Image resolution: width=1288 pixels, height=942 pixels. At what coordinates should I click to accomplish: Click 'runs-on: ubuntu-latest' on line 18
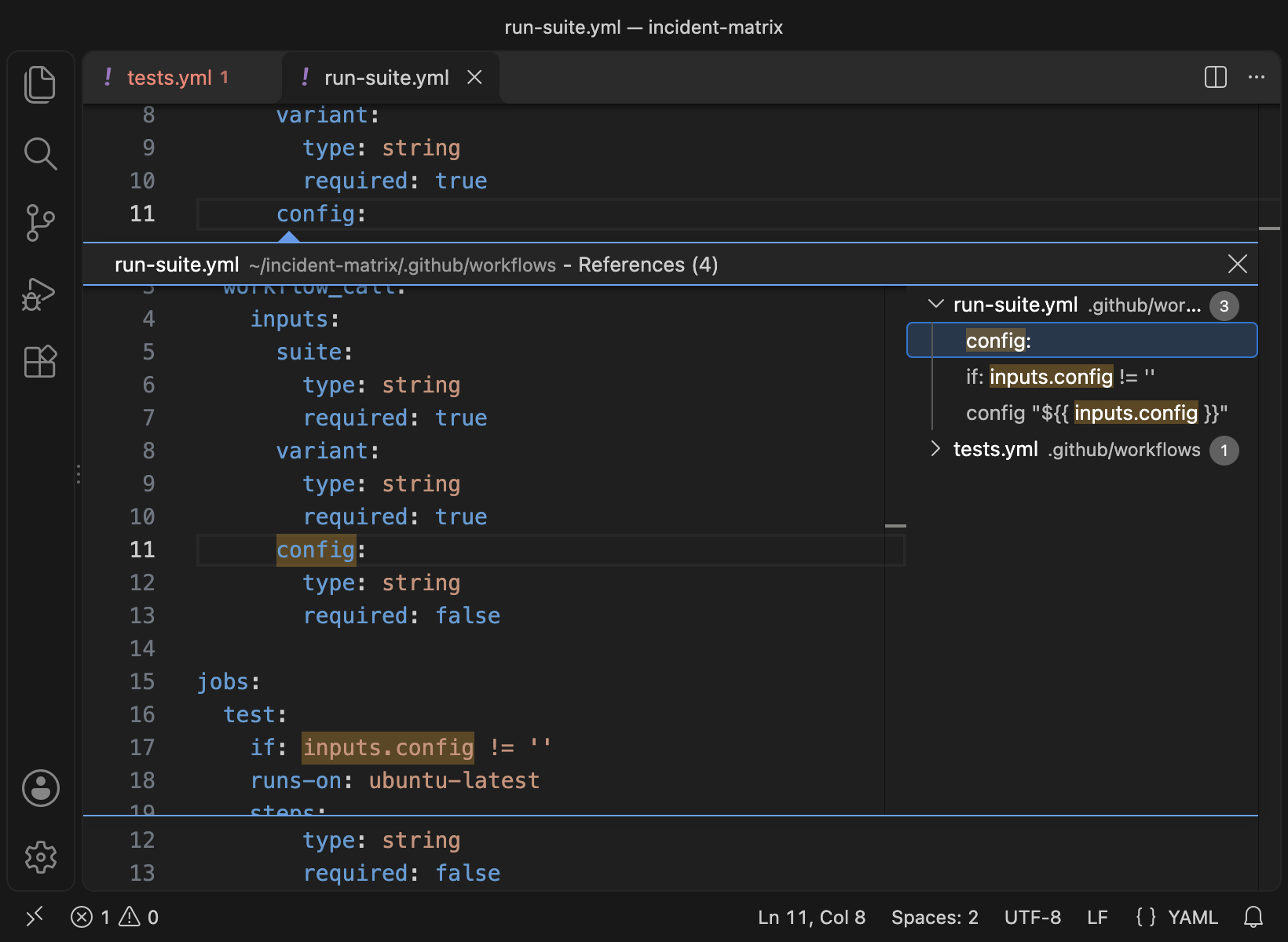click(x=395, y=780)
